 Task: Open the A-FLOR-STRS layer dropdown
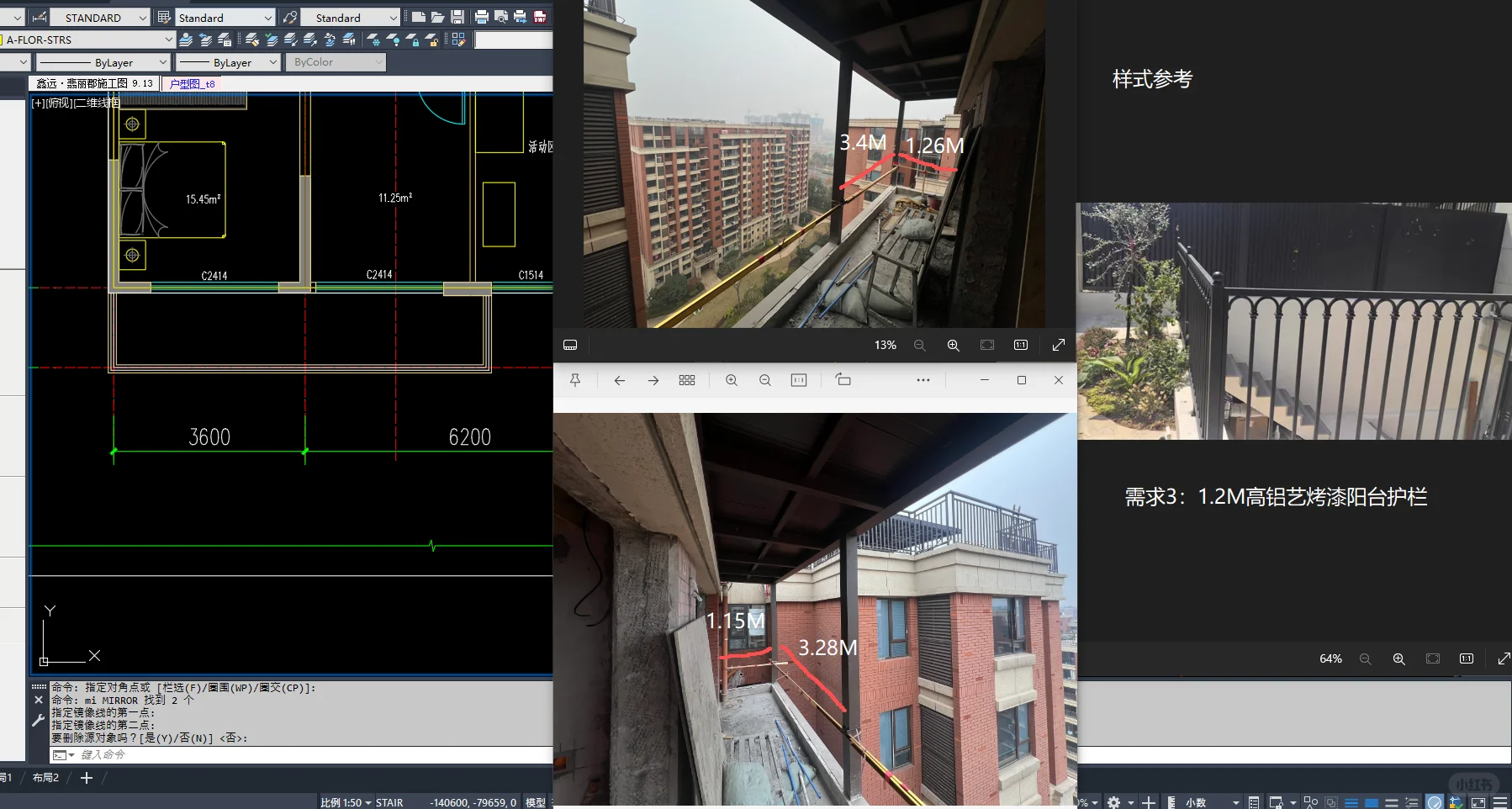(167, 39)
